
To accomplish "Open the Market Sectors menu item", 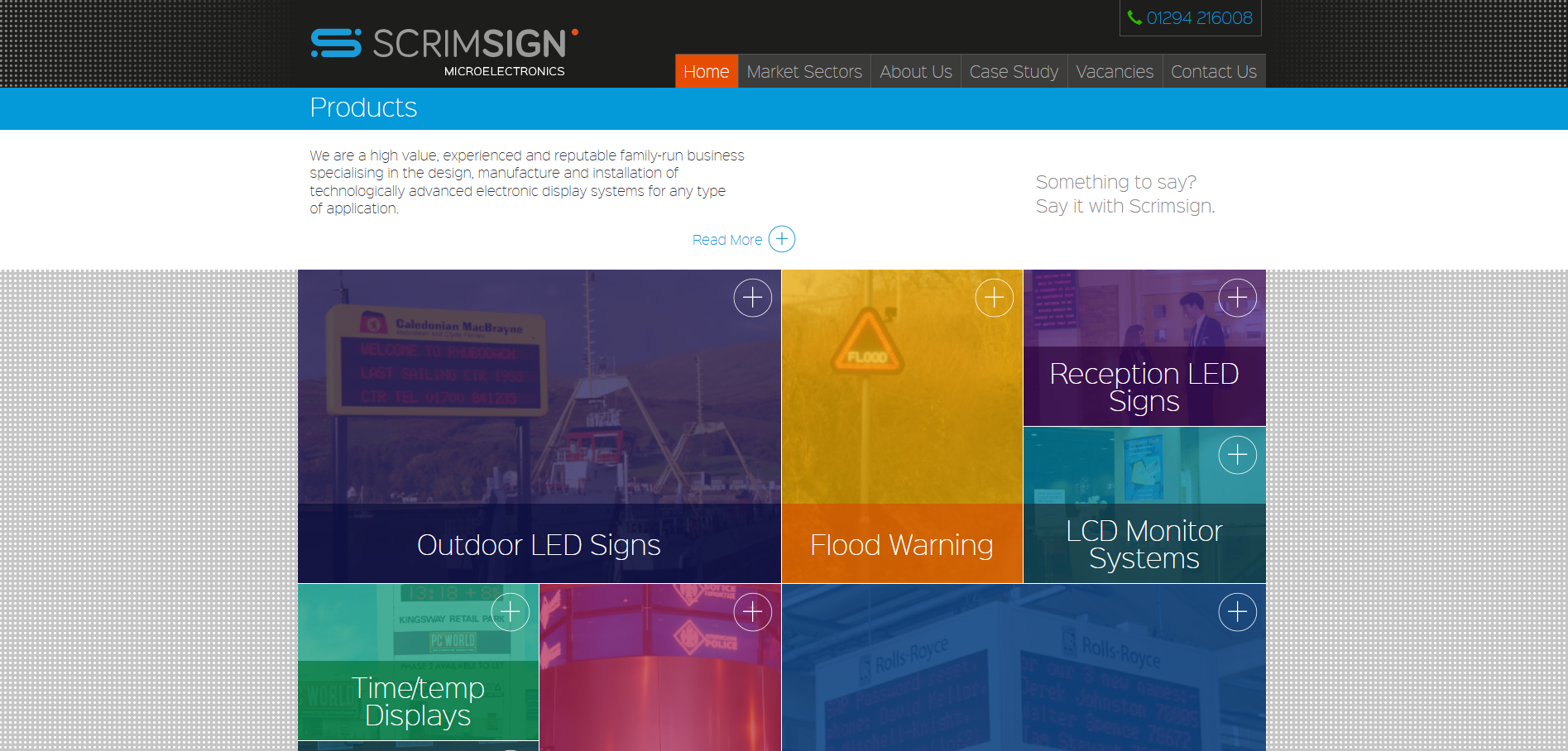I will [803, 72].
